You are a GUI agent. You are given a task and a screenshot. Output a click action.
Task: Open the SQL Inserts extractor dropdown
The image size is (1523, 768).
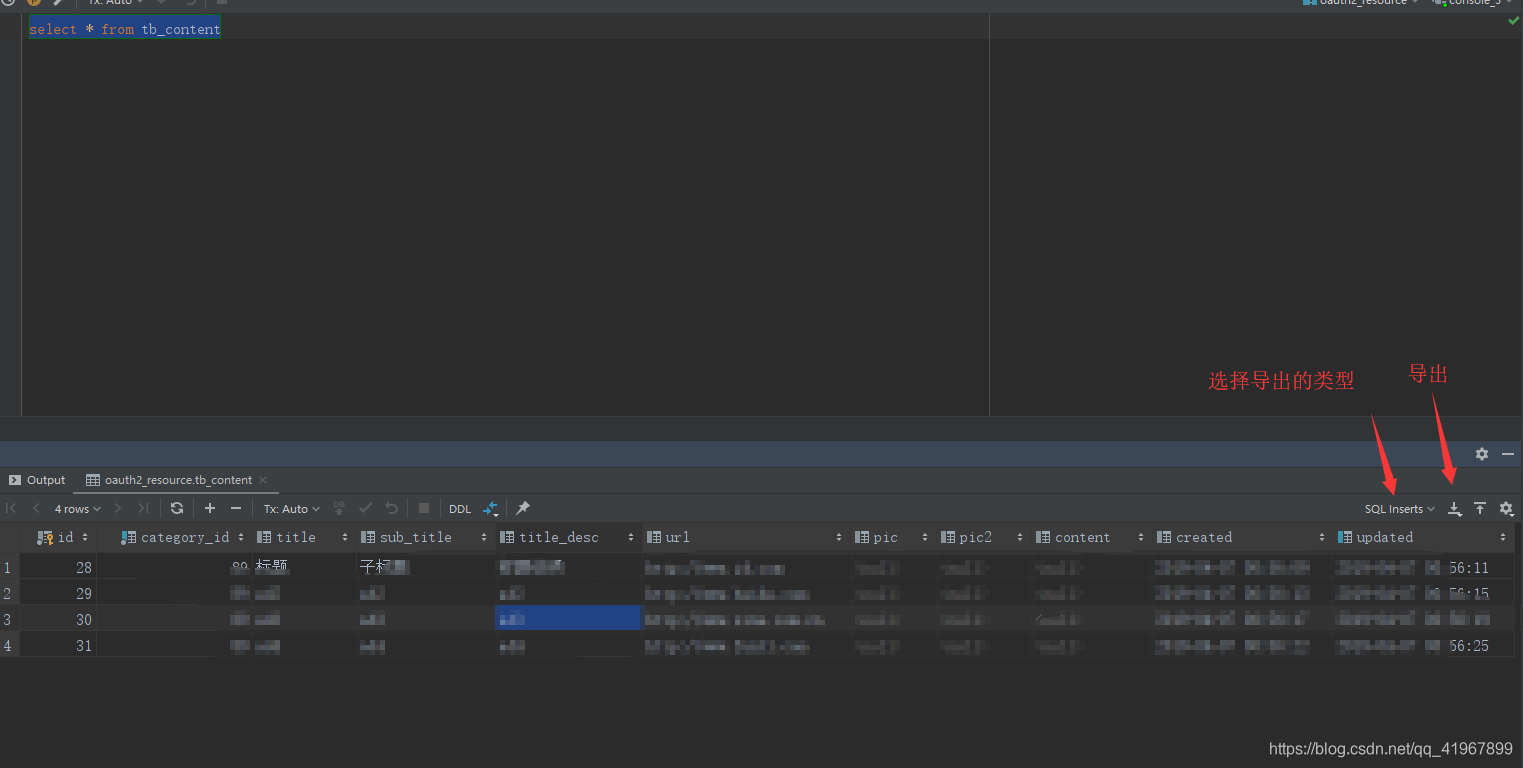(1399, 509)
